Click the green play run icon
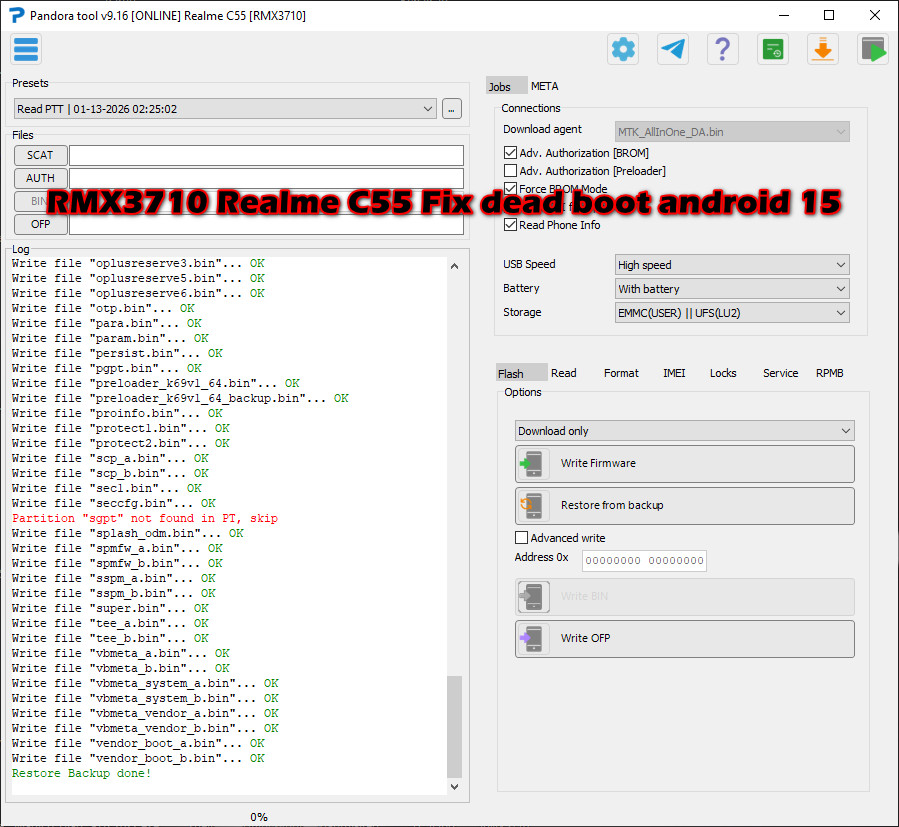 tap(873, 49)
